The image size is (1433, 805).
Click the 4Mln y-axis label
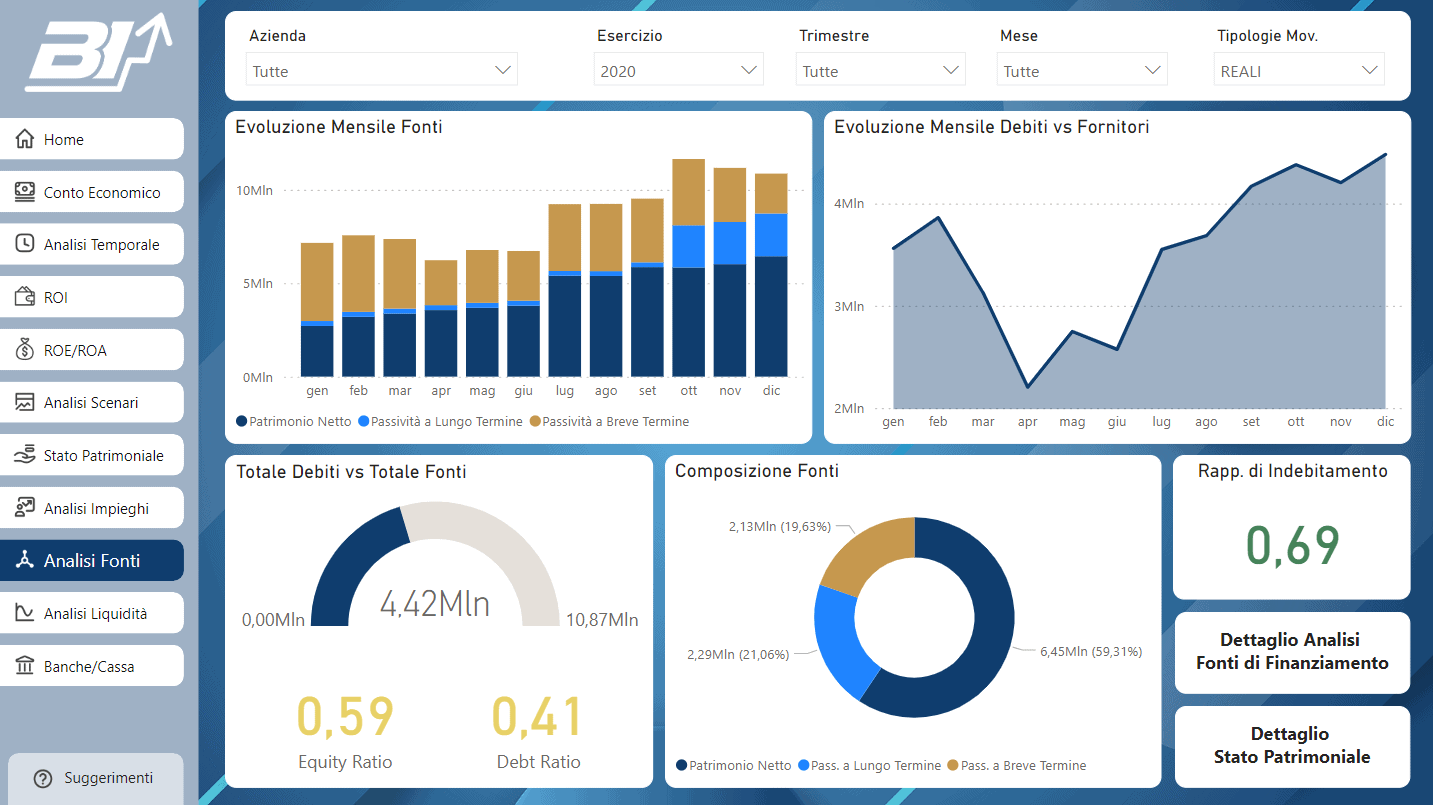pos(849,204)
